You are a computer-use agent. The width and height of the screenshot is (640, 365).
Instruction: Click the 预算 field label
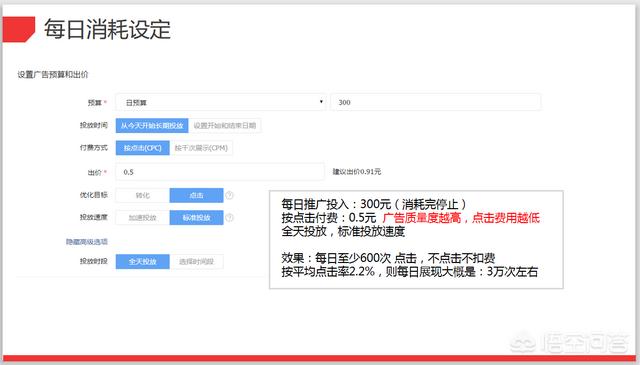pos(95,102)
